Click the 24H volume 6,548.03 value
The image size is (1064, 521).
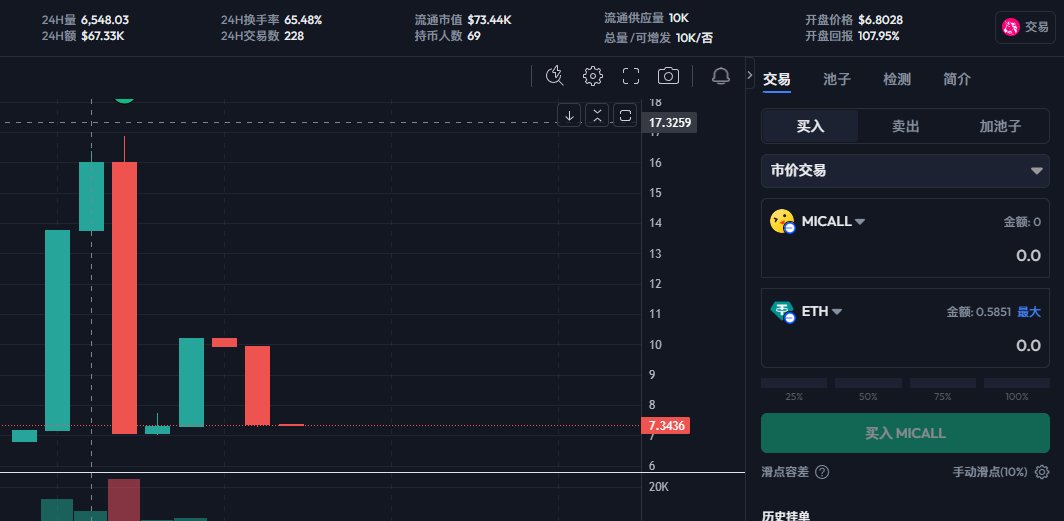click(104, 20)
